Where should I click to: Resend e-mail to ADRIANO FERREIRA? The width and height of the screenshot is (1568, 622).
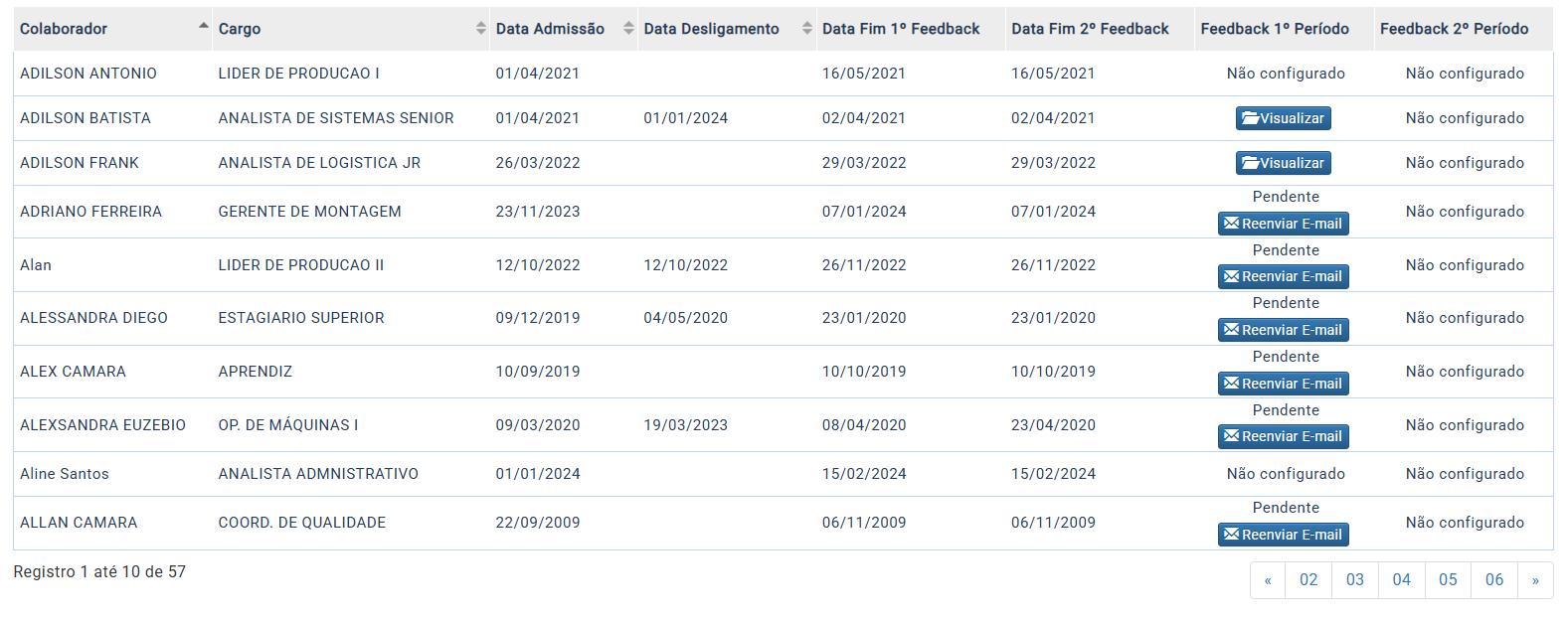click(x=1283, y=224)
